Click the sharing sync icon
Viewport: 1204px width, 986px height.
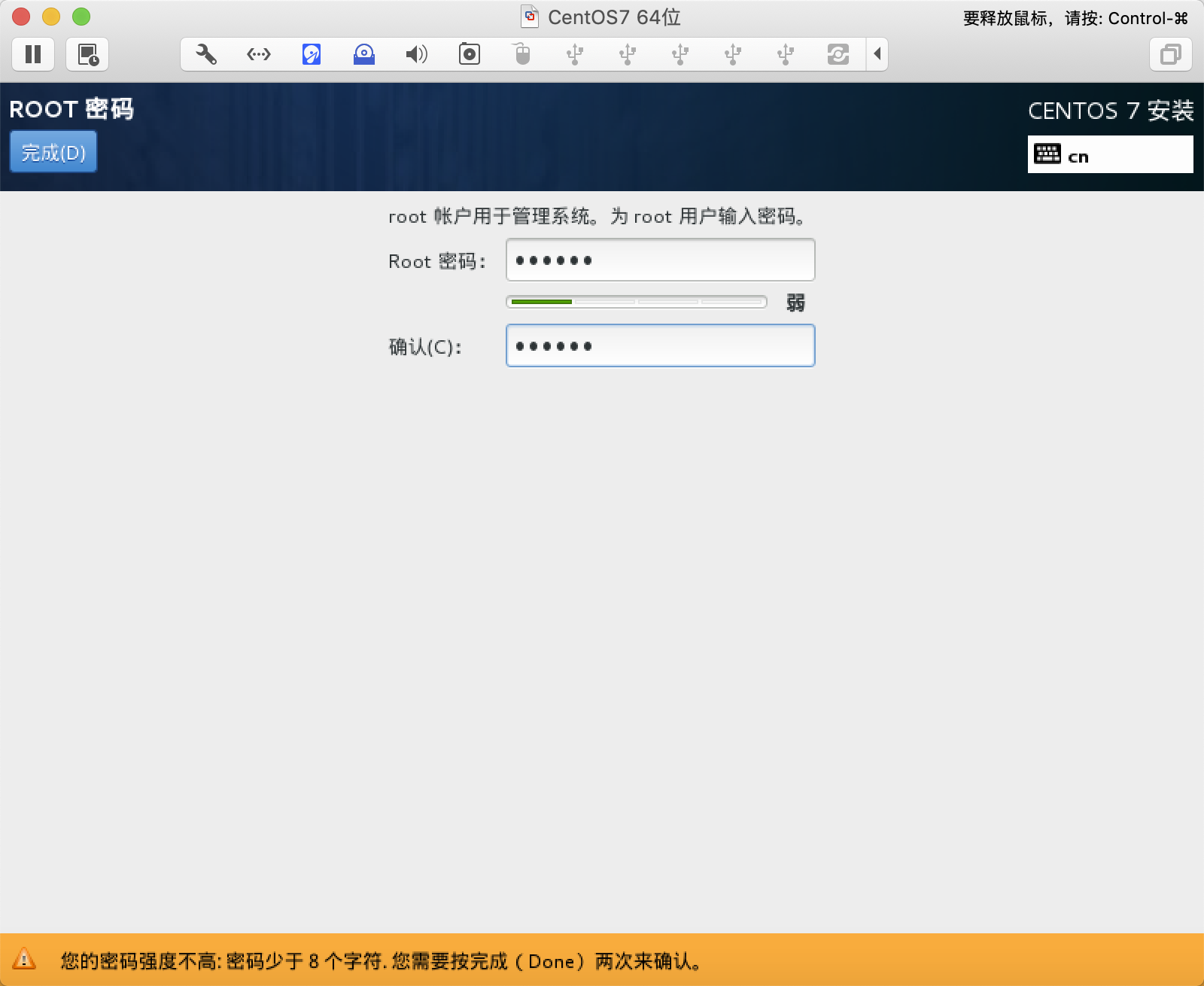coord(838,54)
